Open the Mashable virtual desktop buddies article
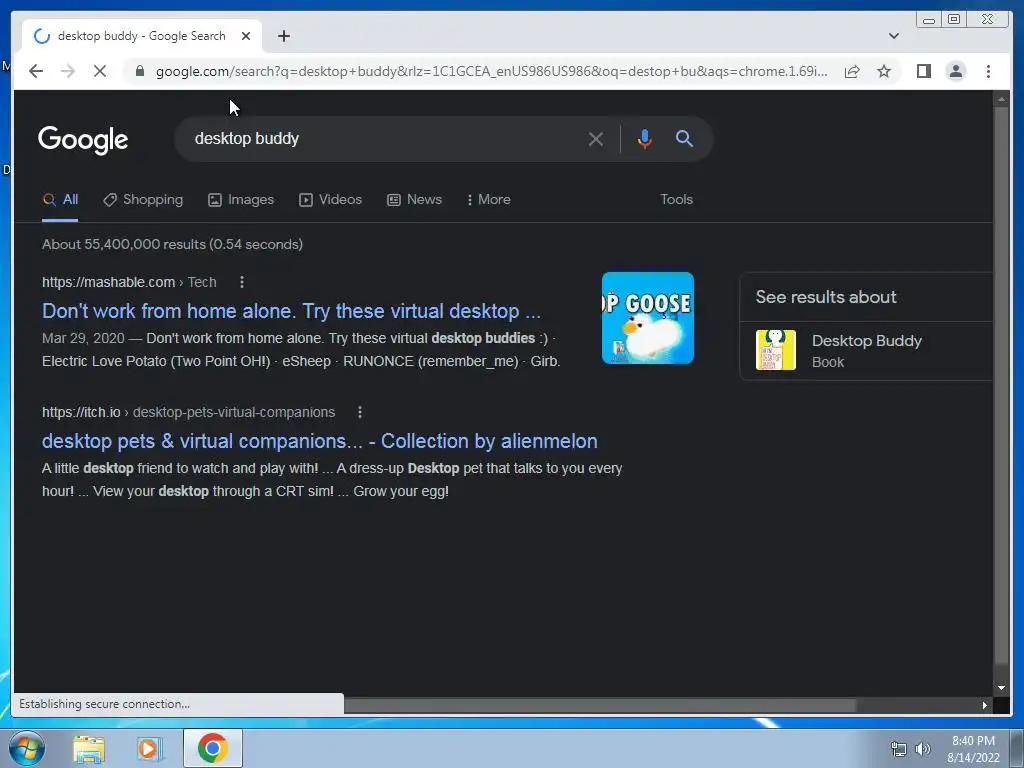Image resolution: width=1024 pixels, height=768 pixels. (291, 311)
